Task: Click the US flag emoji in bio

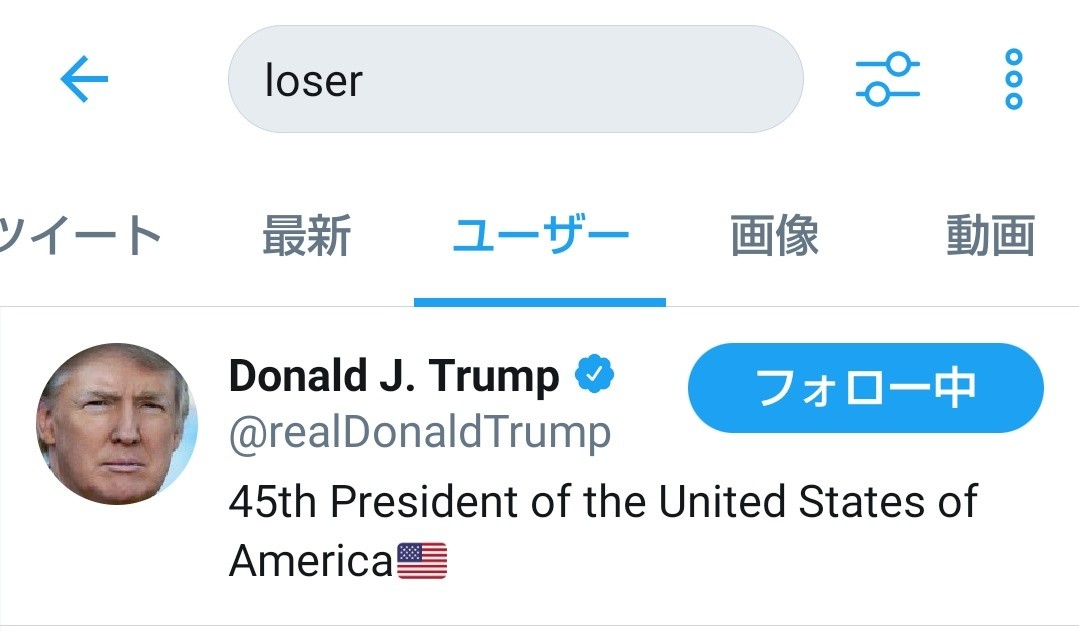Action: [x=422, y=561]
